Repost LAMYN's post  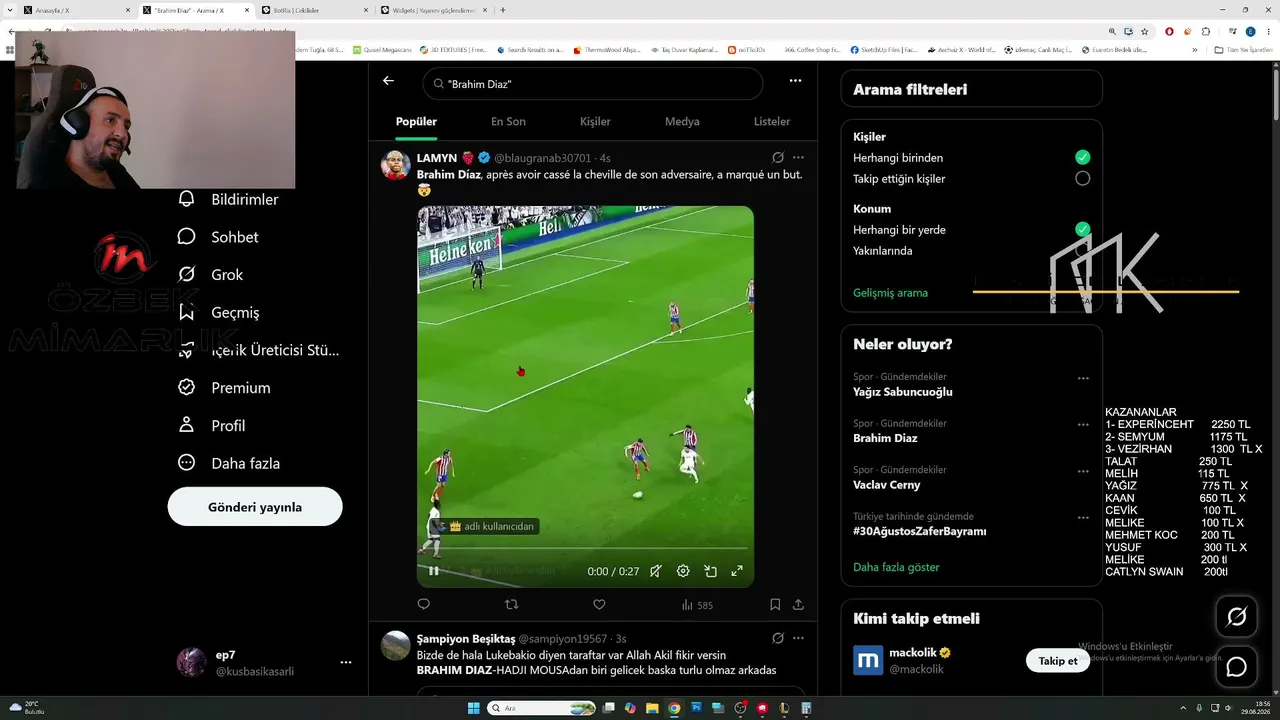pos(512,604)
